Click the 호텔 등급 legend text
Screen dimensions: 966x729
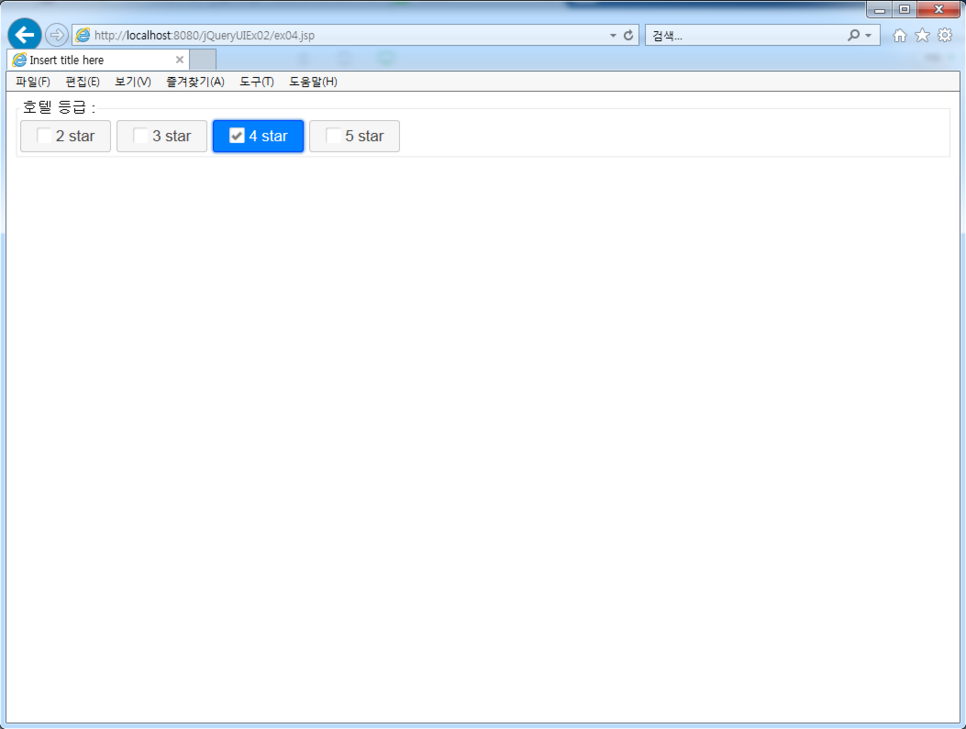59,107
